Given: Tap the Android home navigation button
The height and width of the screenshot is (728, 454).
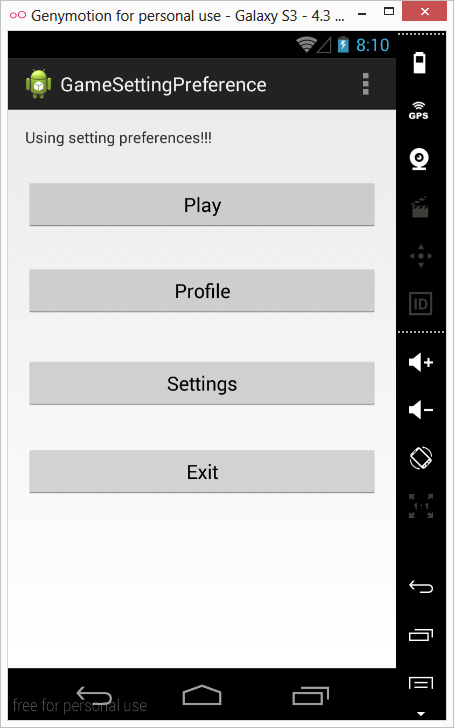Looking at the screenshot, I should (202, 695).
